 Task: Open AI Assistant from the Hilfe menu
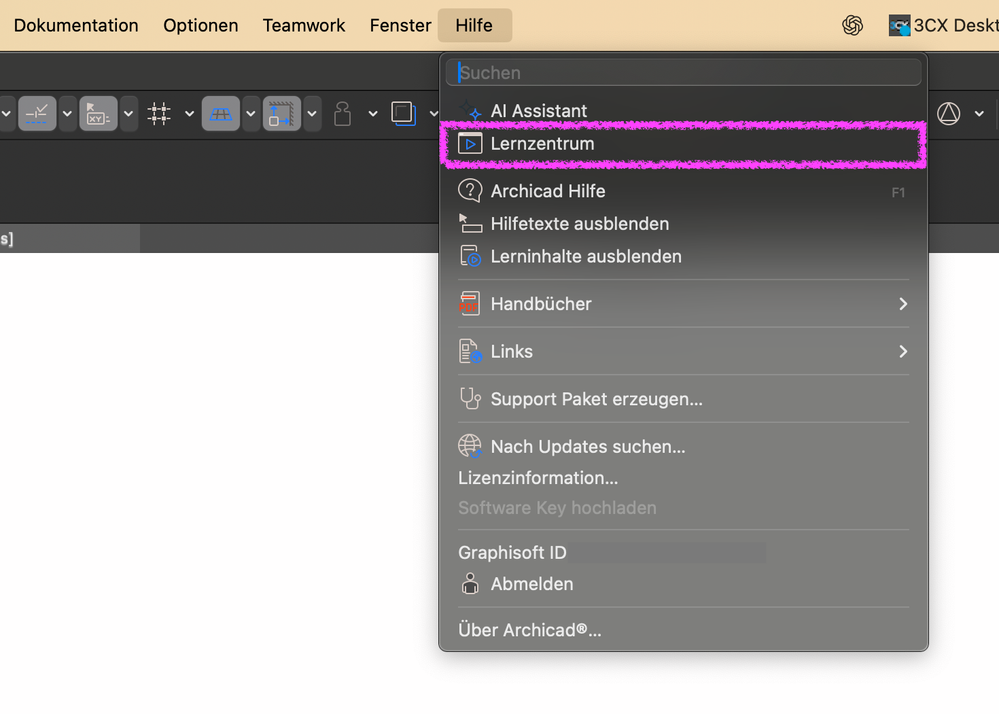[538, 111]
